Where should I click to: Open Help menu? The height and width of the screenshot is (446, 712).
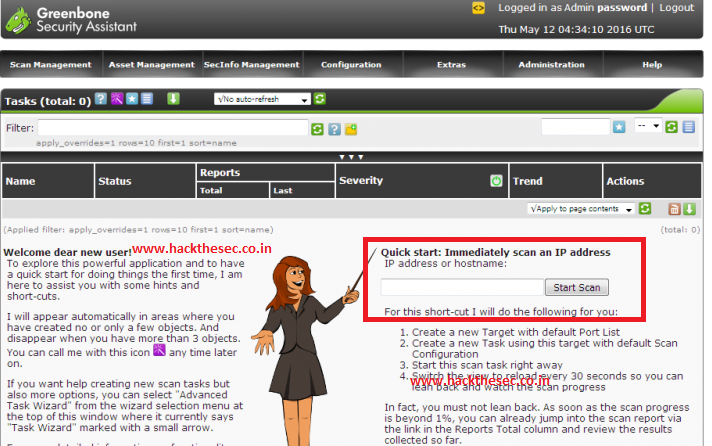point(652,64)
